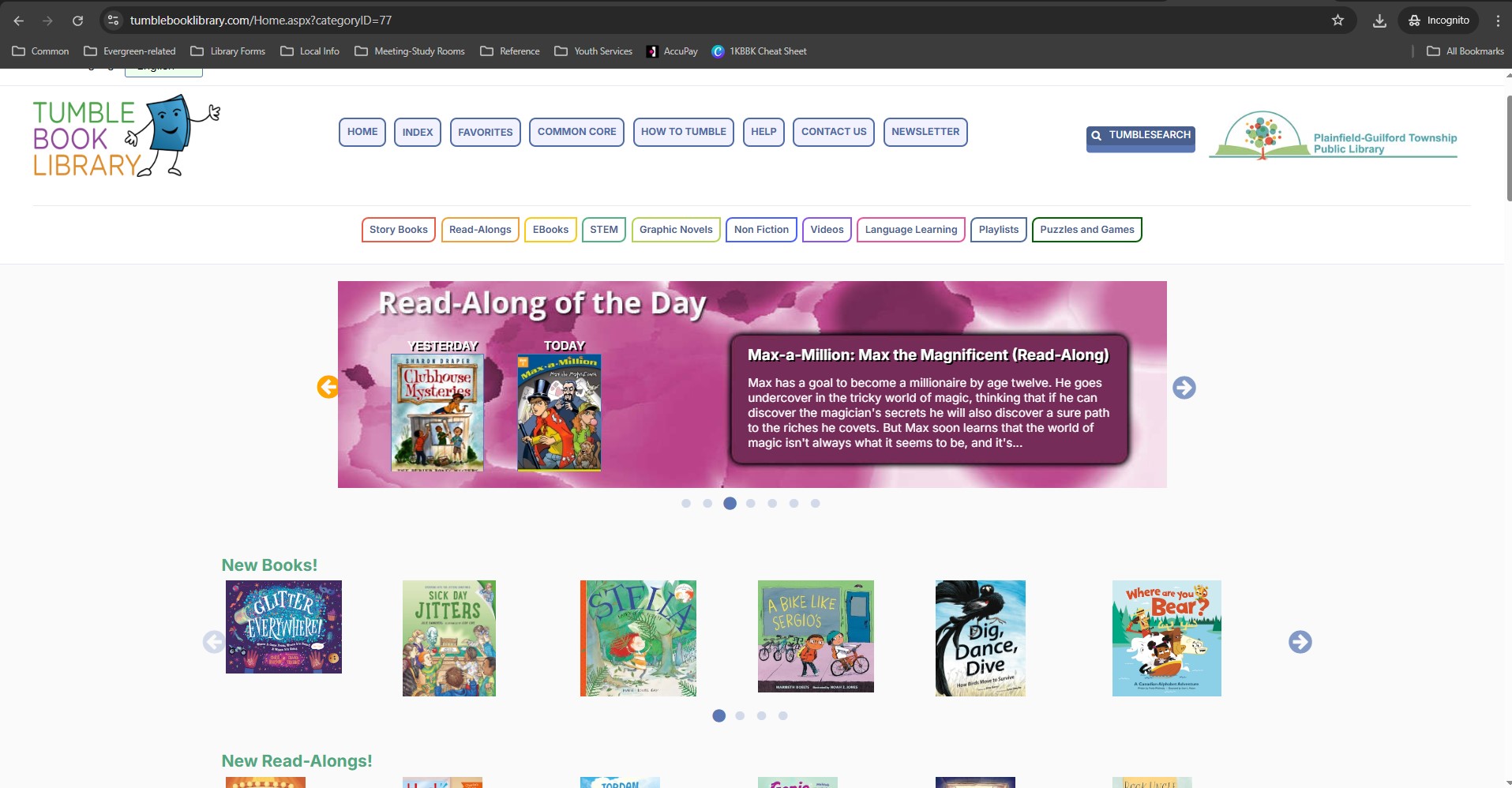Reload the page with refresh icon
Viewport: 1512px width, 788px height.
[77, 21]
